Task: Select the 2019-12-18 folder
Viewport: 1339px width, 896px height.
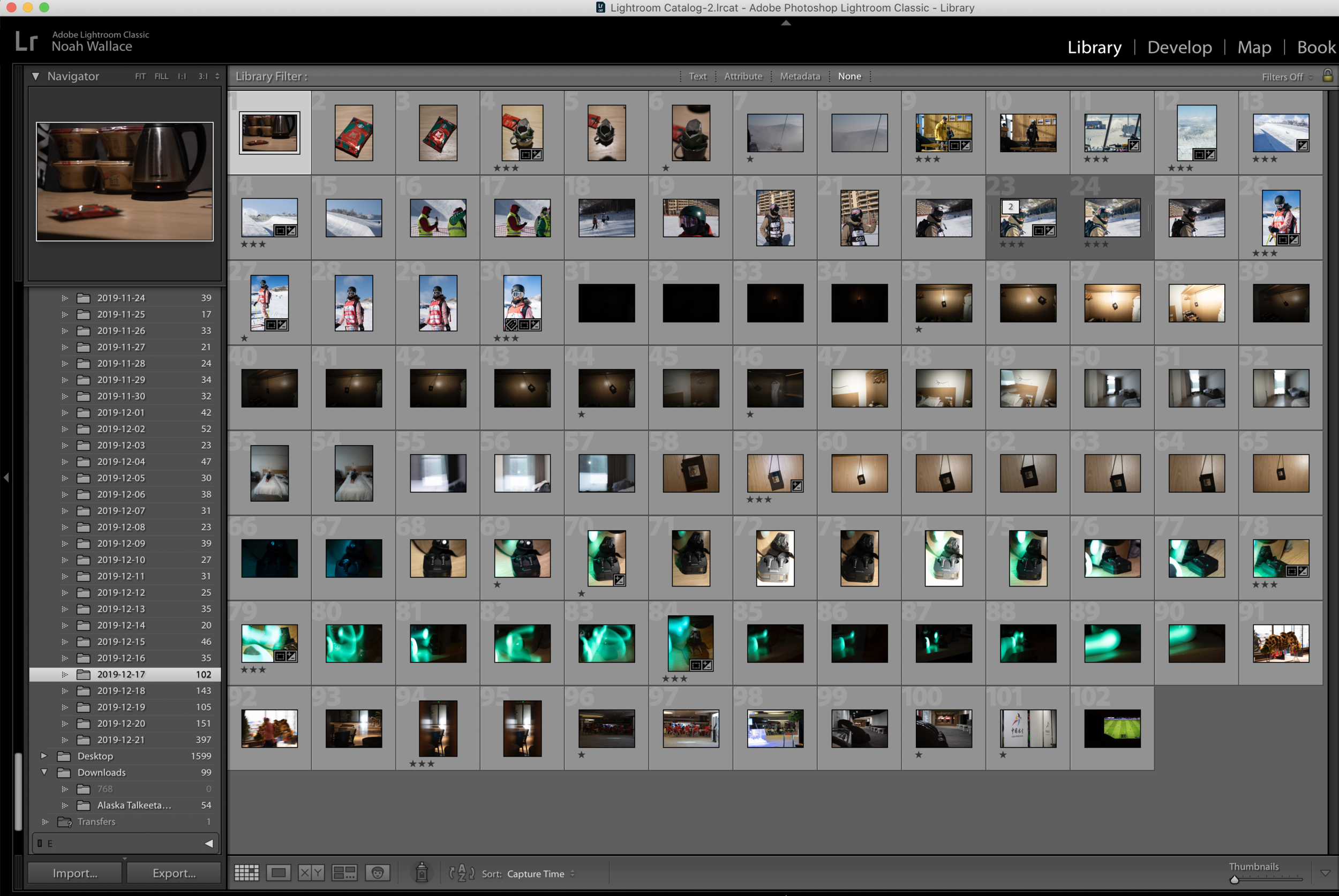Action: [125, 690]
